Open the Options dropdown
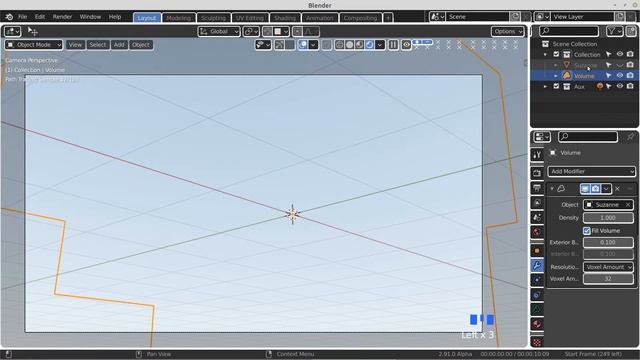The width and height of the screenshot is (640, 360). tap(507, 31)
